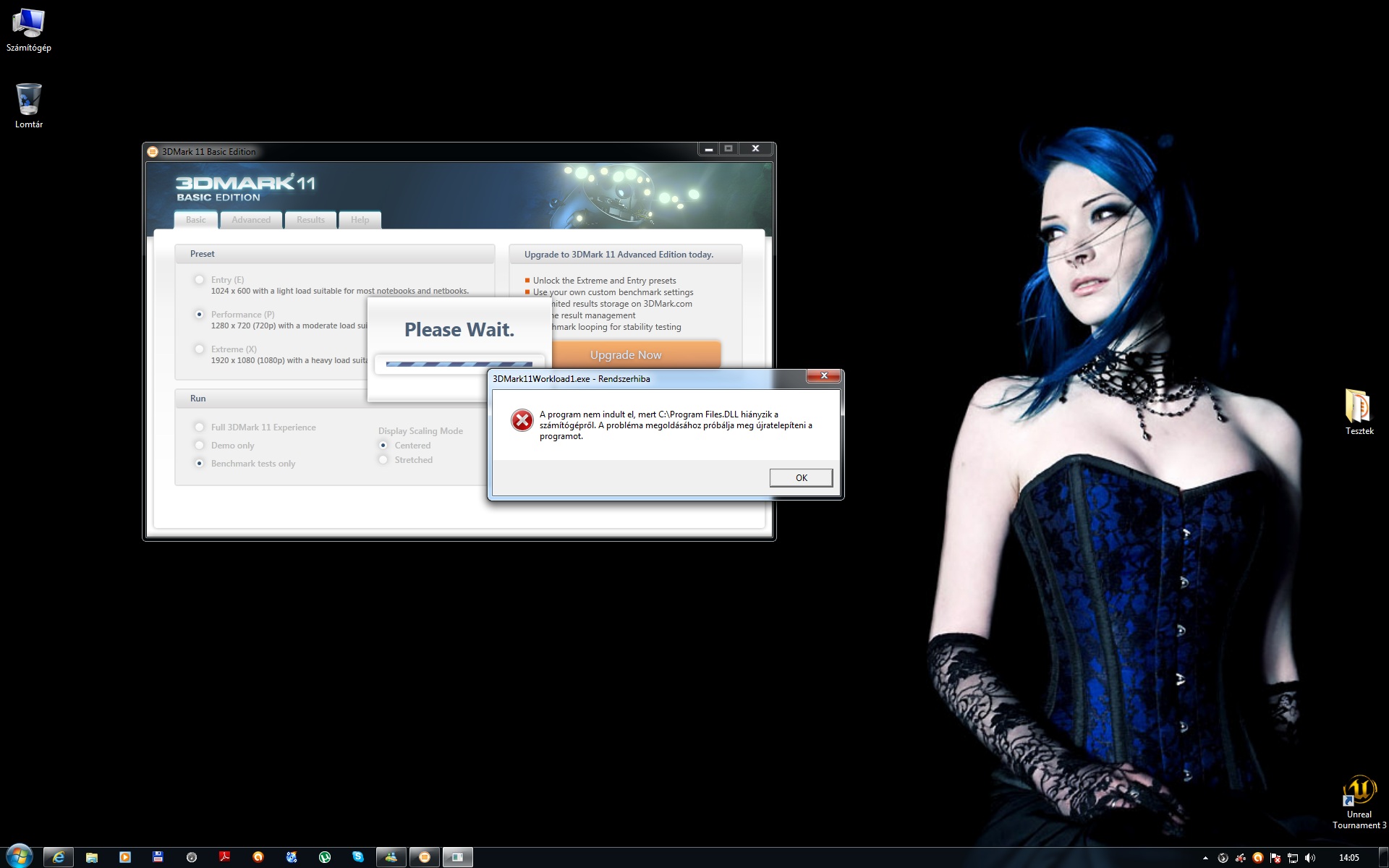Click OK in the Rendszerhiba error dialog
This screenshot has width=1389, height=868.
pos(801,477)
